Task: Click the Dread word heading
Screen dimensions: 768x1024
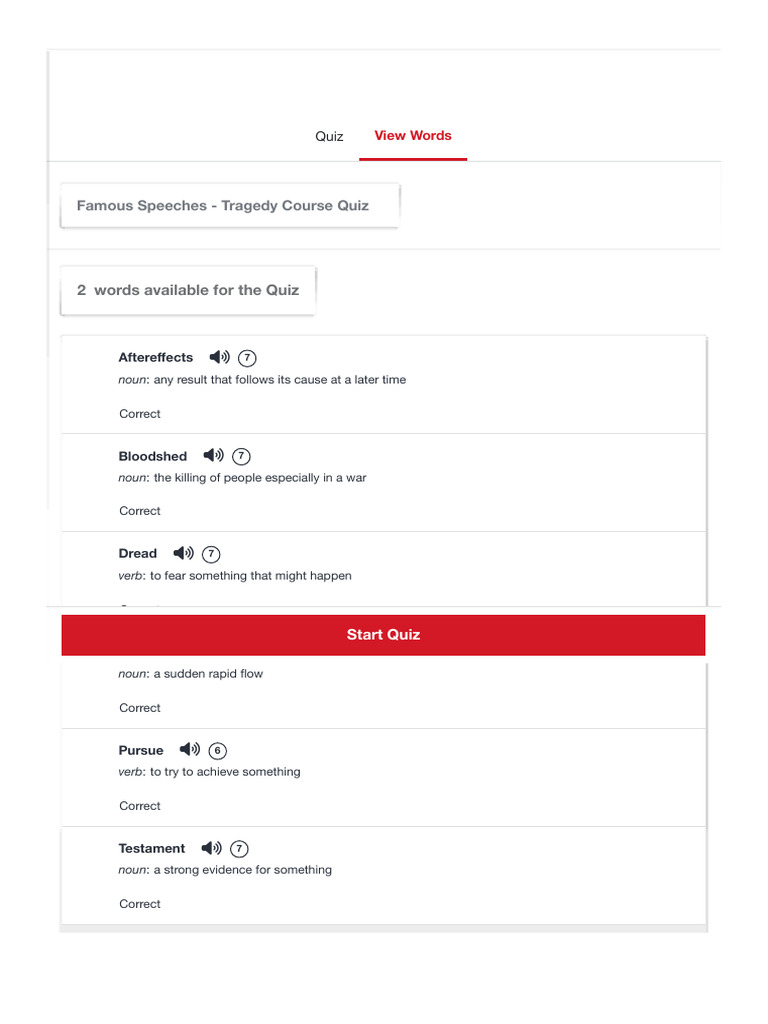Action: tap(138, 553)
